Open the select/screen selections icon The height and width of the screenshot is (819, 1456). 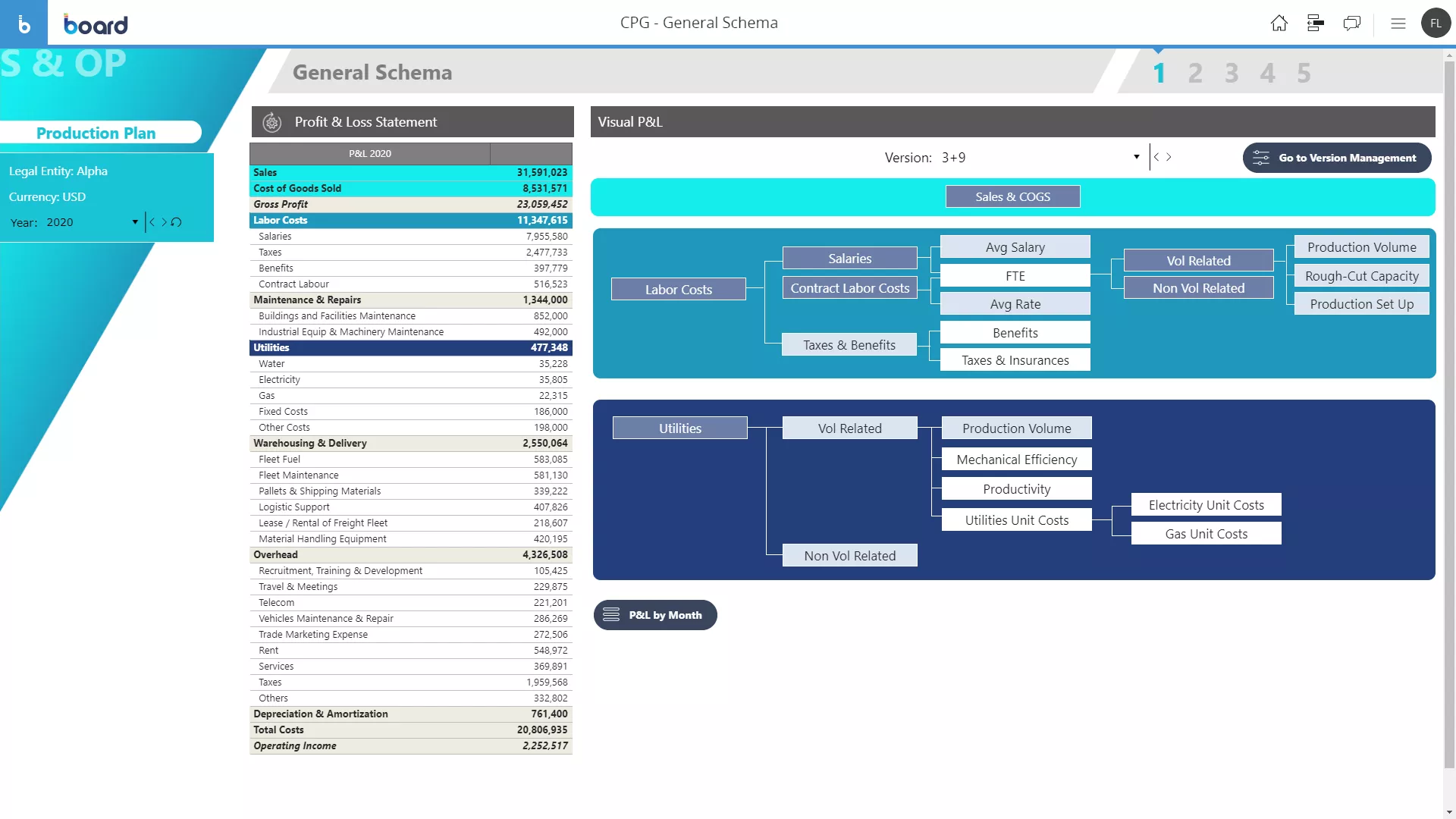coord(1316,24)
